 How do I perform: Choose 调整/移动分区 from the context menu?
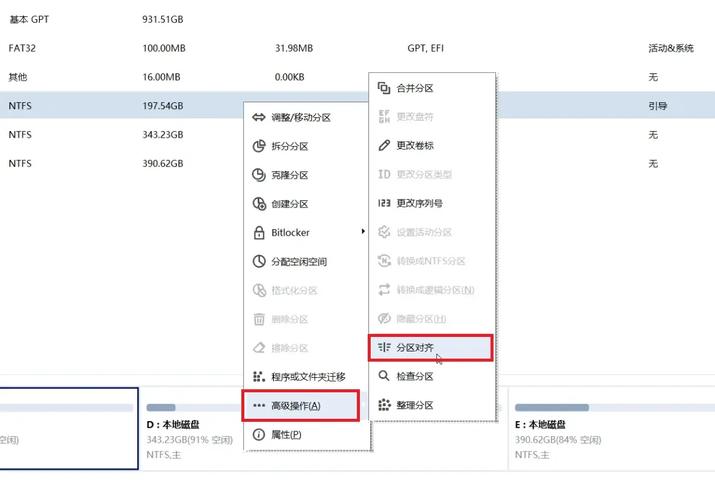point(306,117)
